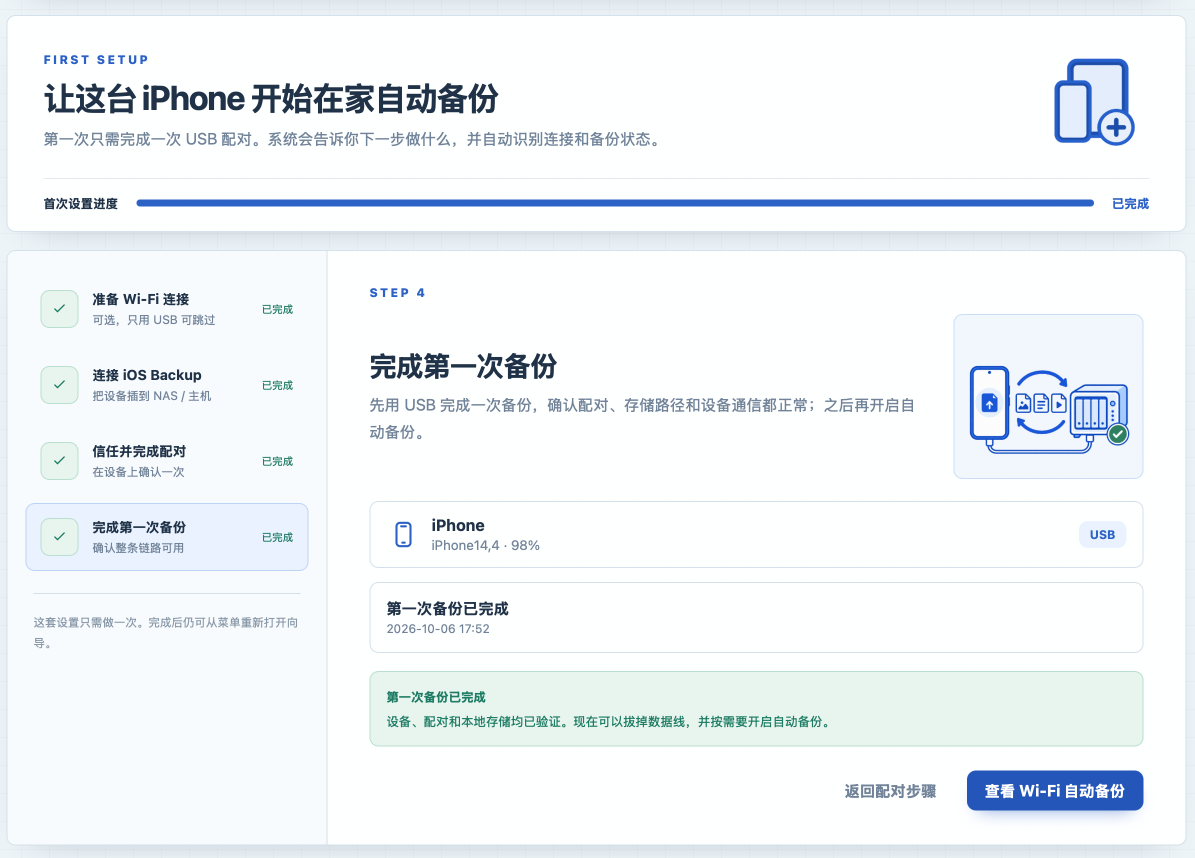This screenshot has height=858, width=1195.
Task: Open the 连接 iOS Backup step
Action: [x=167, y=385]
